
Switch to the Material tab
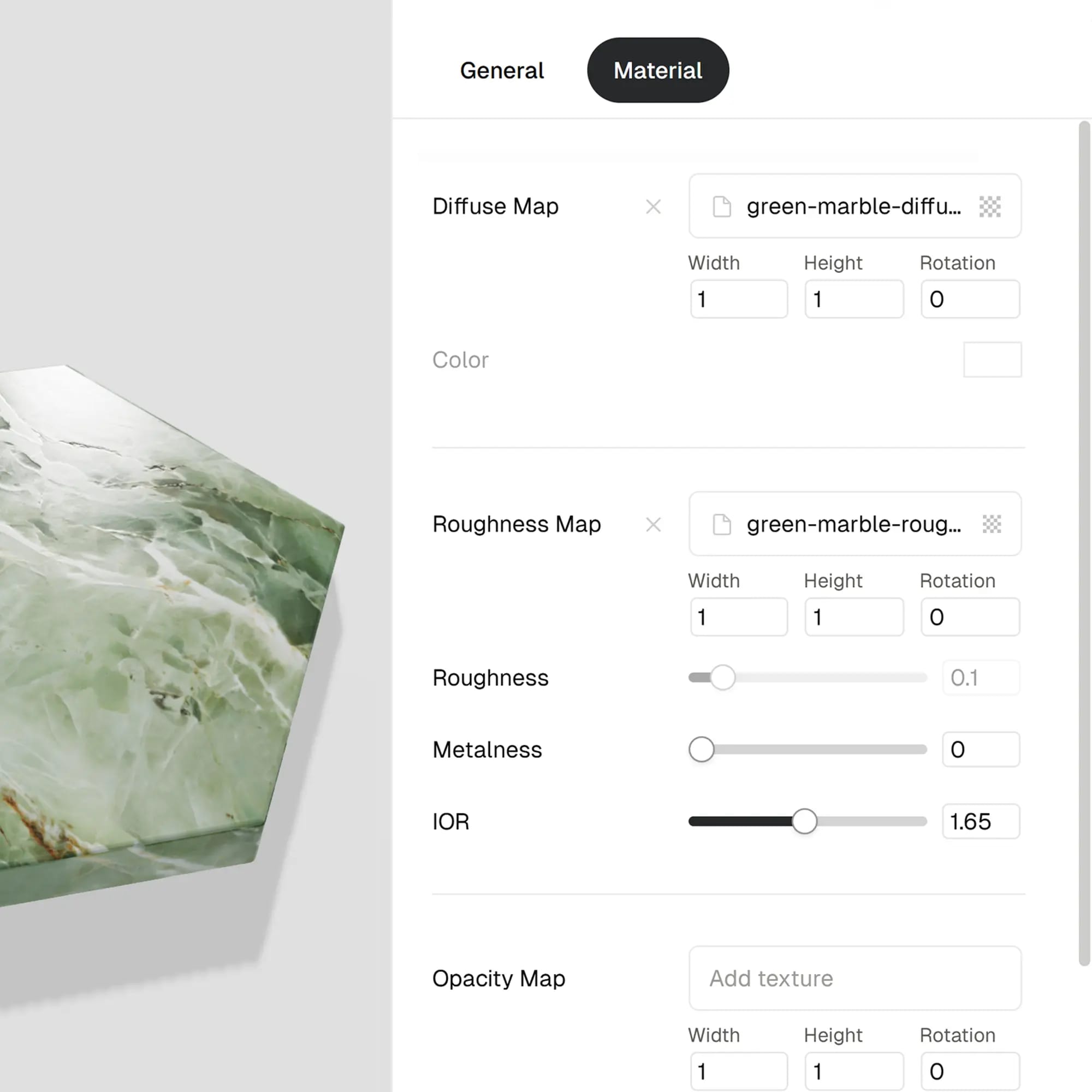(657, 70)
